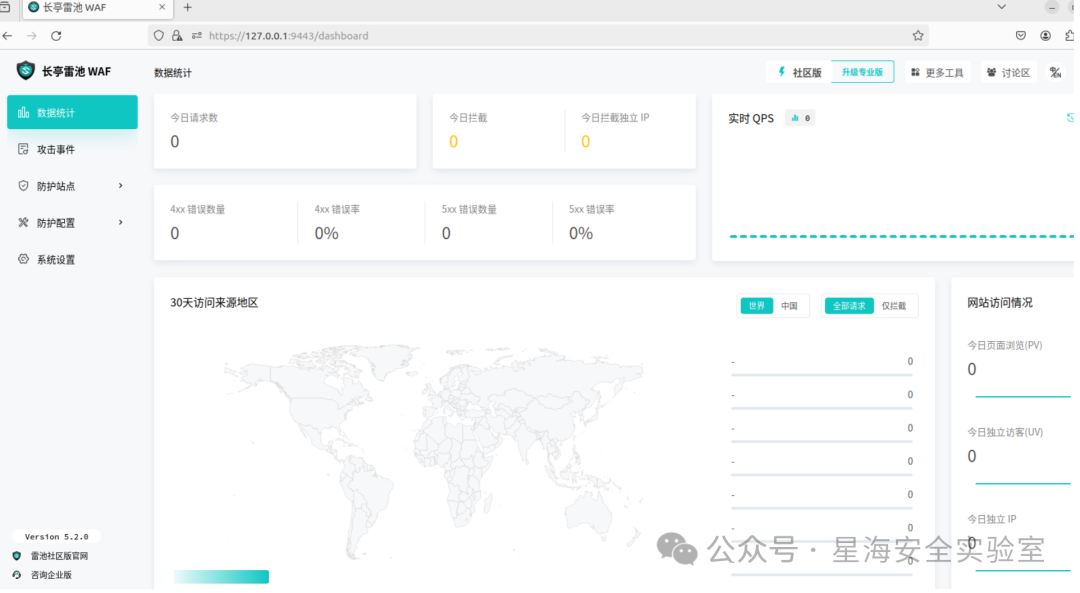Open the 讨论区 forum link

coord(1008,72)
